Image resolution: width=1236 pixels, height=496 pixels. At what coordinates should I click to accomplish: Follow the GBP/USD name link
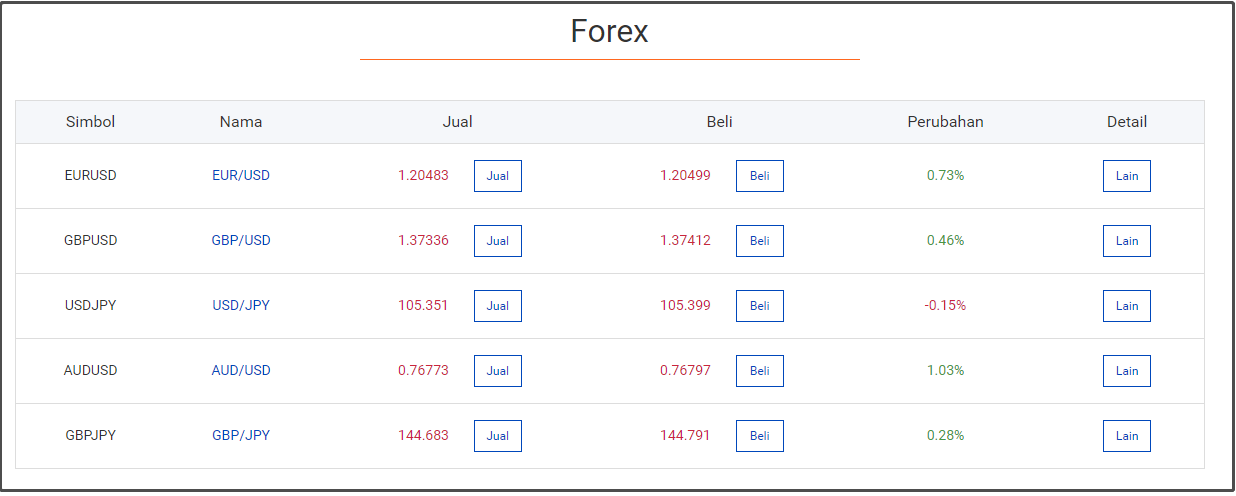tap(241, 240)
